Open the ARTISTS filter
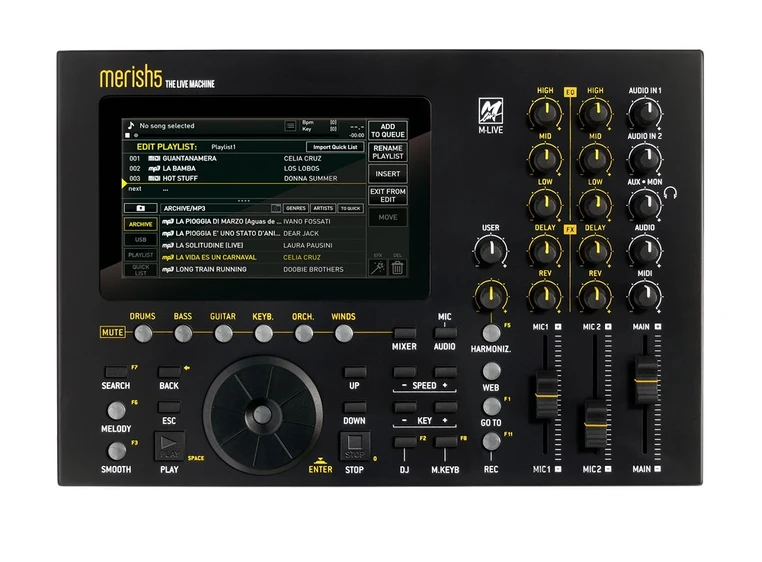Viewport: 762px width, 562px height. [323, 208]
